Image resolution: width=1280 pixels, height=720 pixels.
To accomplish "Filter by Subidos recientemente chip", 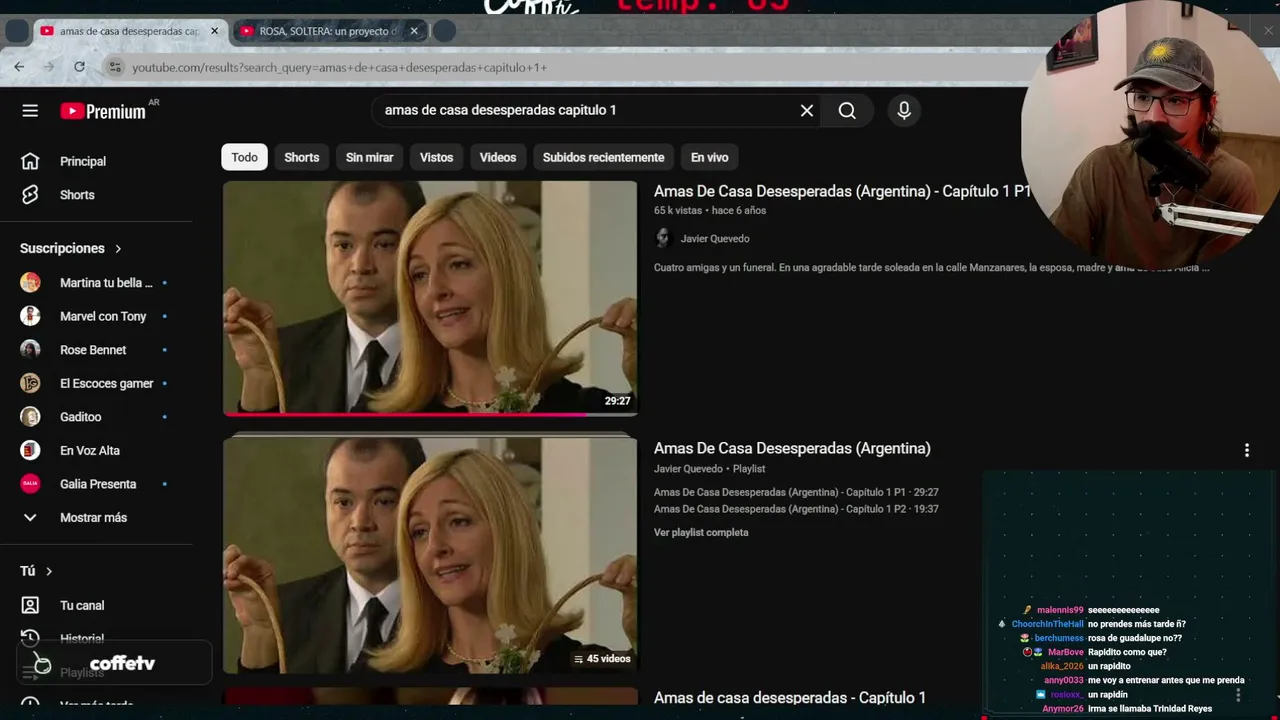I will pyautogui.click(x=603, y=157).
